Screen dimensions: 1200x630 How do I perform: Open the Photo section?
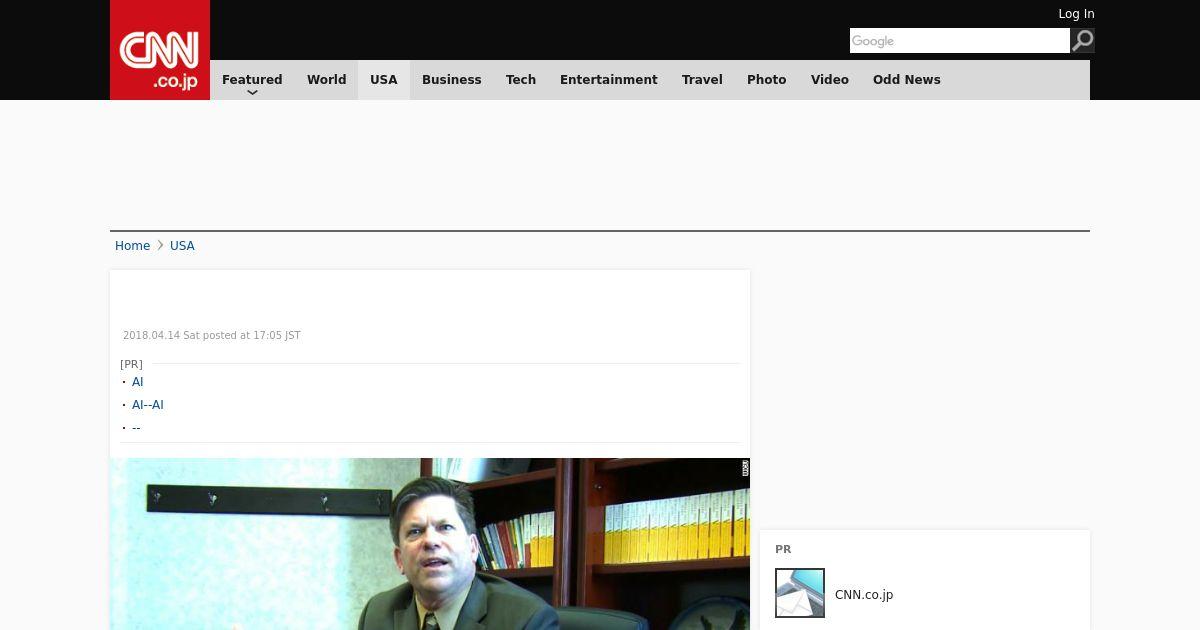click(767, 80)
